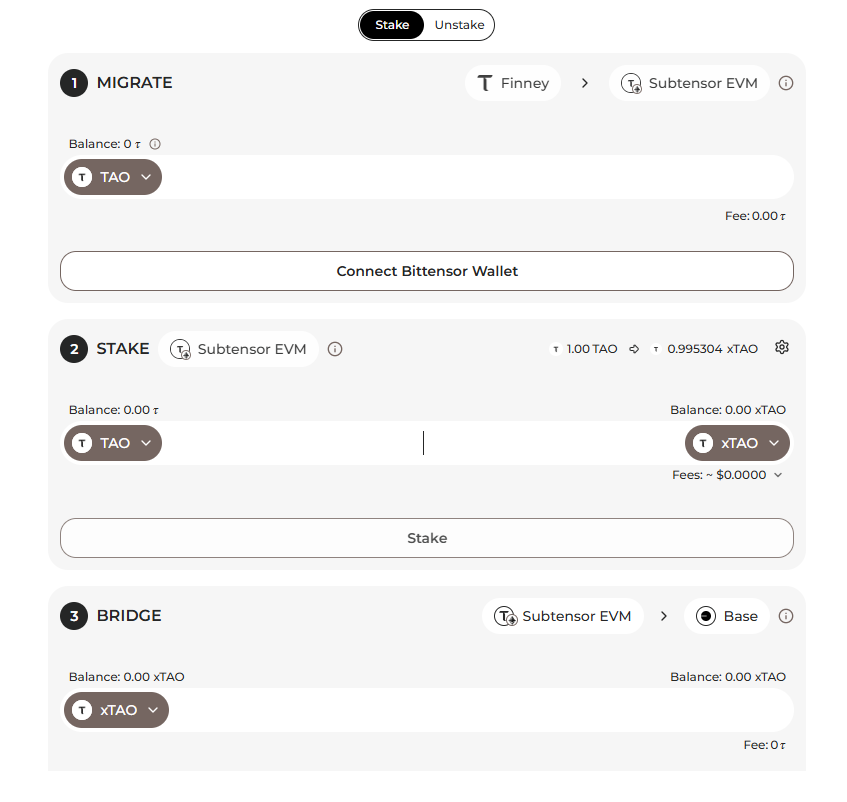
Task: Open the TAO token dropdown in Migrate
Action: pos(113,177)
